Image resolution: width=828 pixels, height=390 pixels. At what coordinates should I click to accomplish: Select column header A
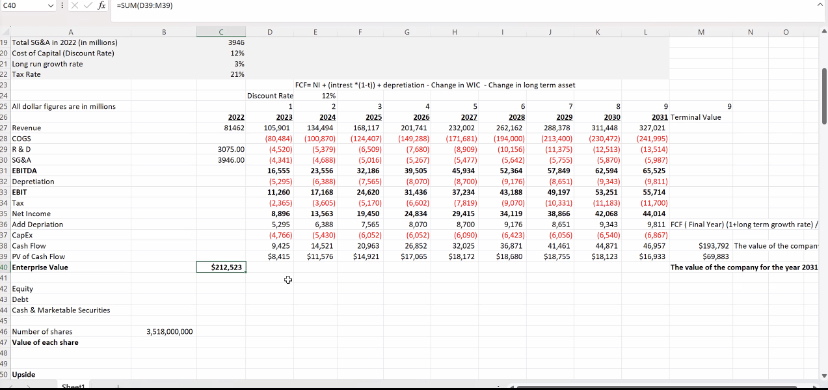pyautogui.click(x=71, y=32)
